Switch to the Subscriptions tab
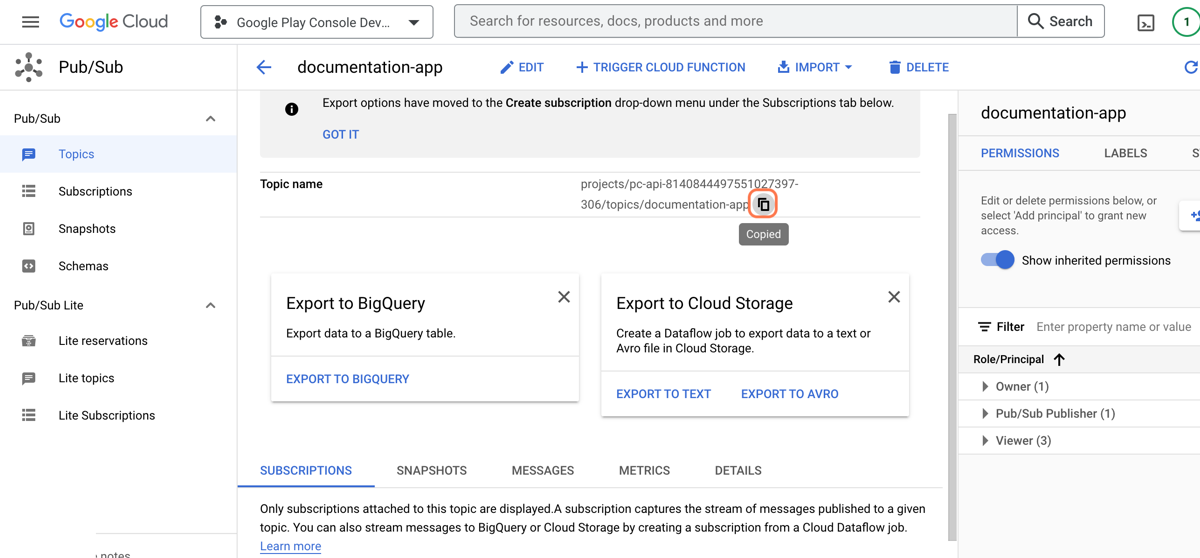The image size is (1200, 558). pyautogui.click(x=306, y=470)
